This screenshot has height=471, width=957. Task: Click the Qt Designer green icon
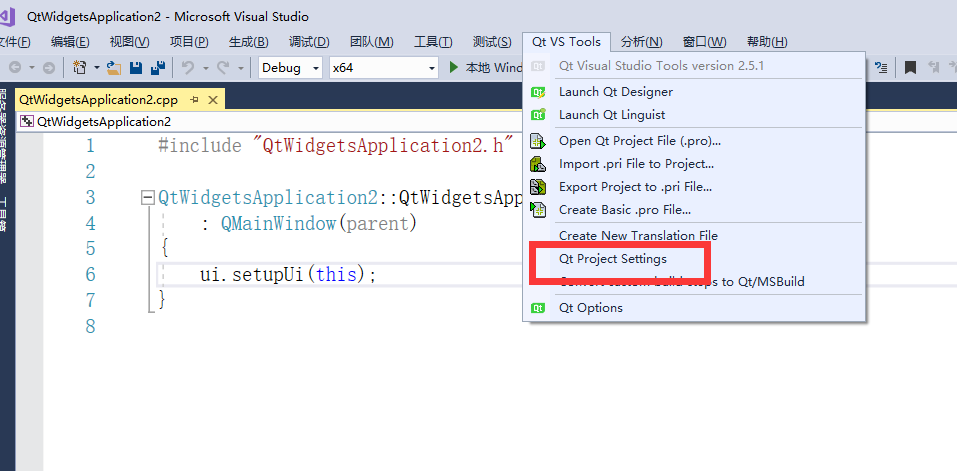(538, 92)
